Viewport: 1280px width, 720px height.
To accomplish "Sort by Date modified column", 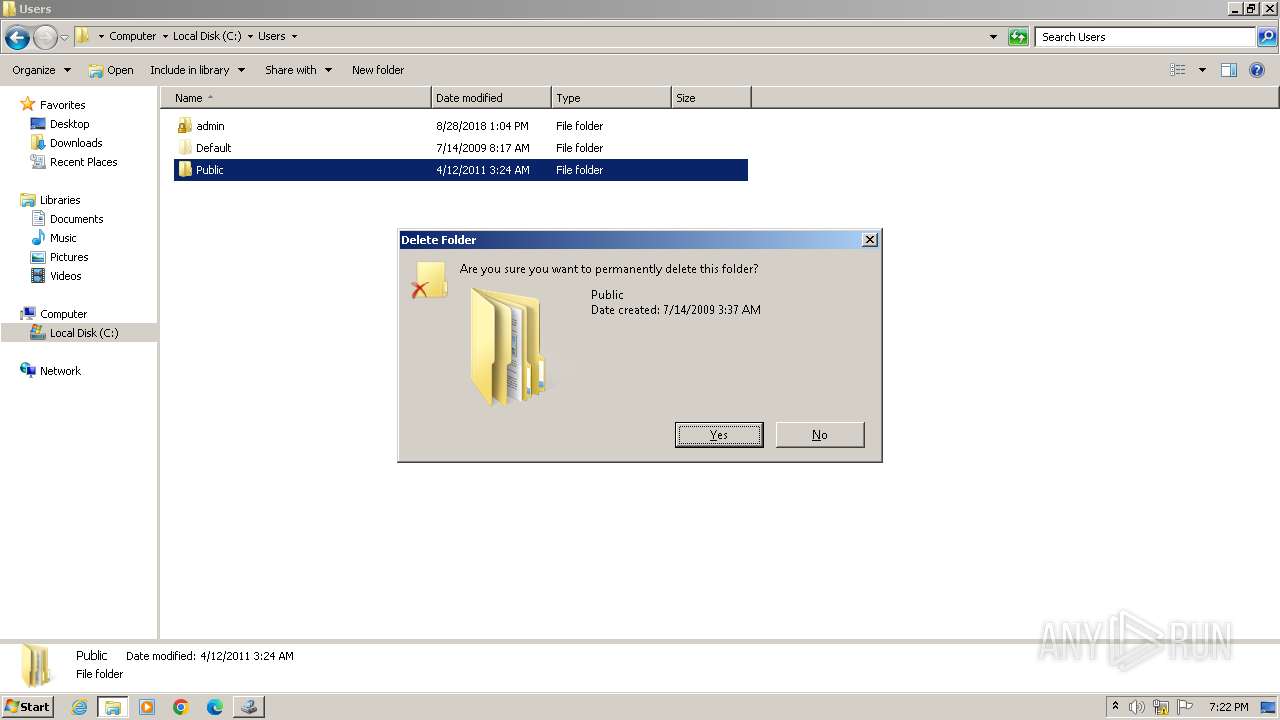I will [491, 98].
